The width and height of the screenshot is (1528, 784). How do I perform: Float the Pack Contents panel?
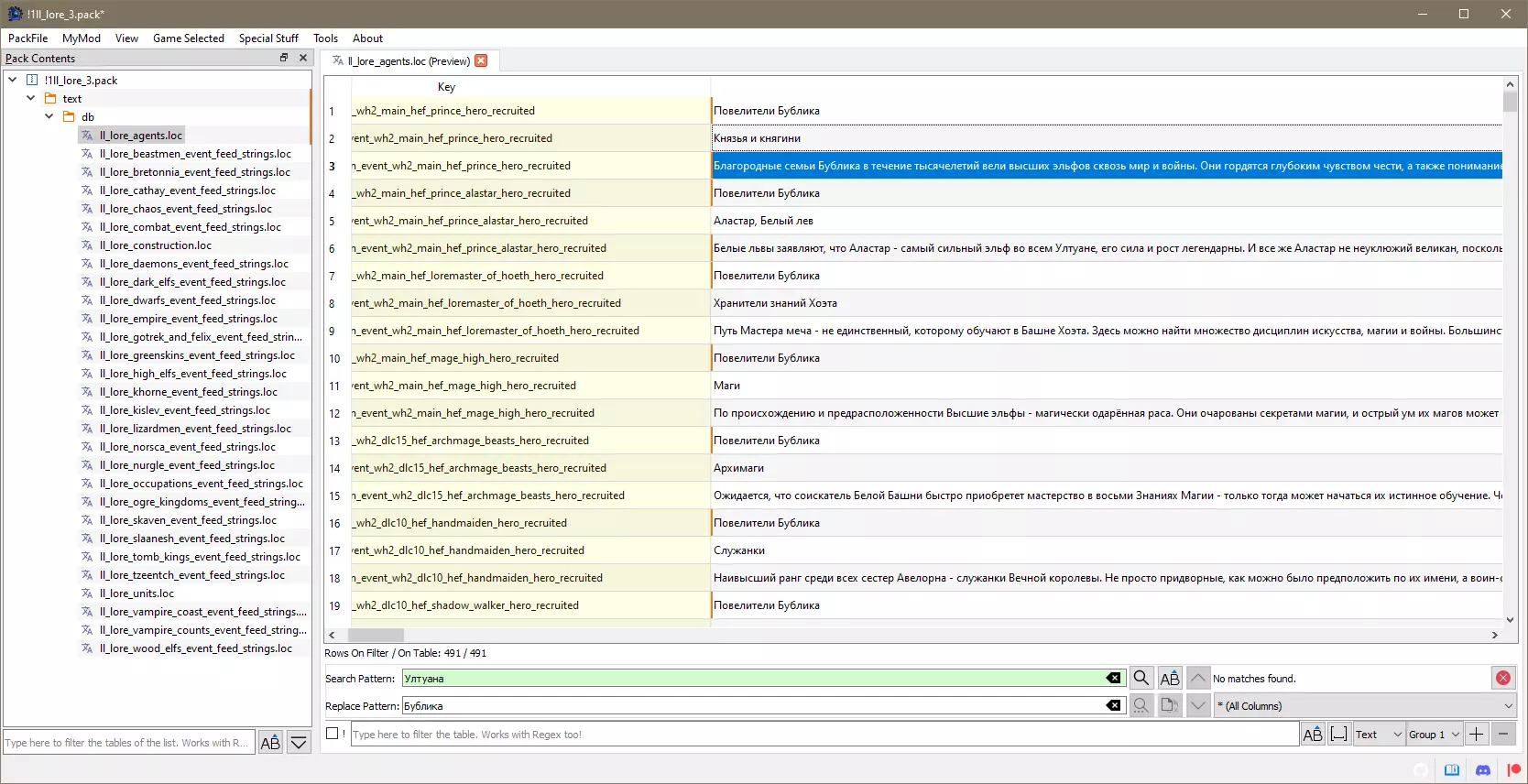tap(284, 58)
